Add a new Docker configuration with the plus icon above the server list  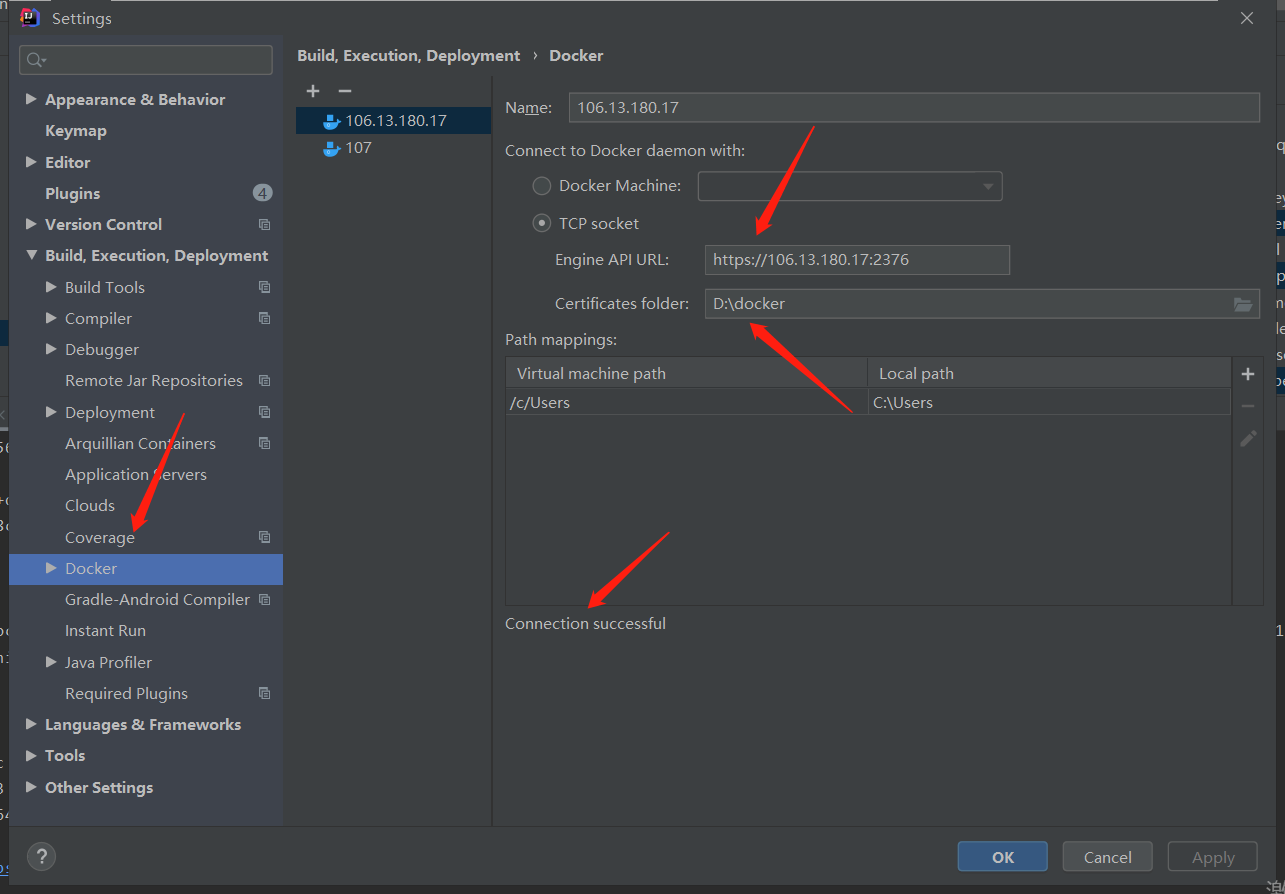pyautogui.click(x=313, y=91)
